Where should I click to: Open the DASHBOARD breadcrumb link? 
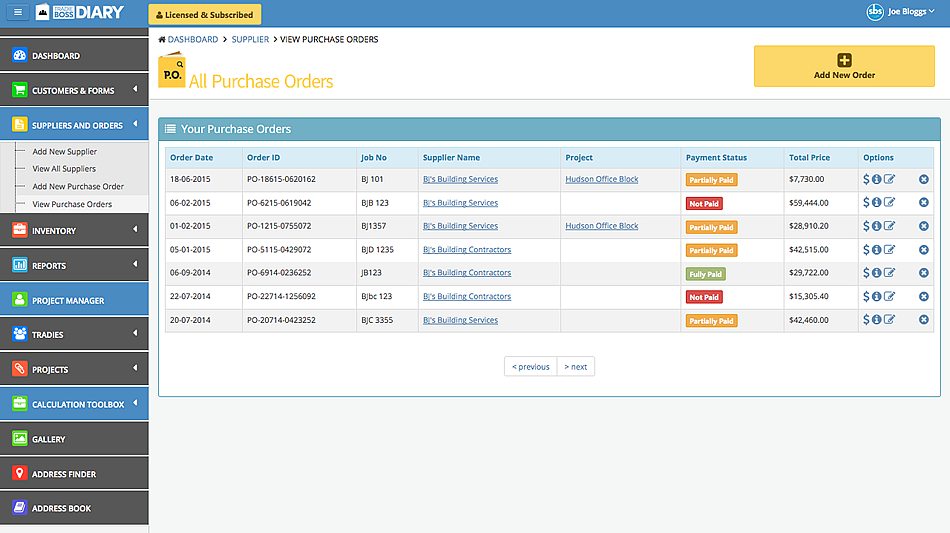pos(193,39)
